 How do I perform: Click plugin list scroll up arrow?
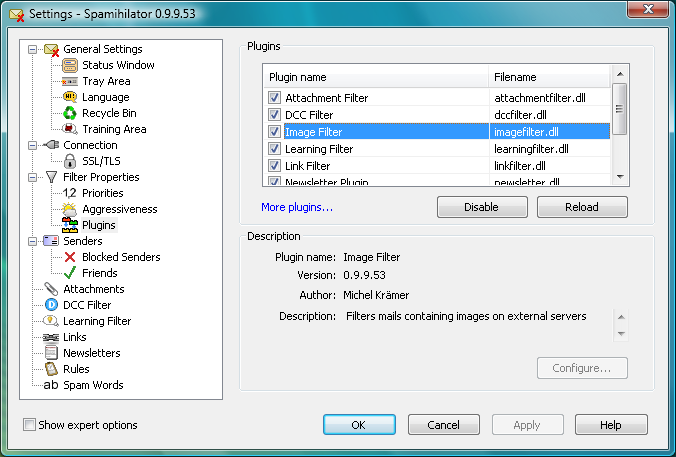[620, 74]
